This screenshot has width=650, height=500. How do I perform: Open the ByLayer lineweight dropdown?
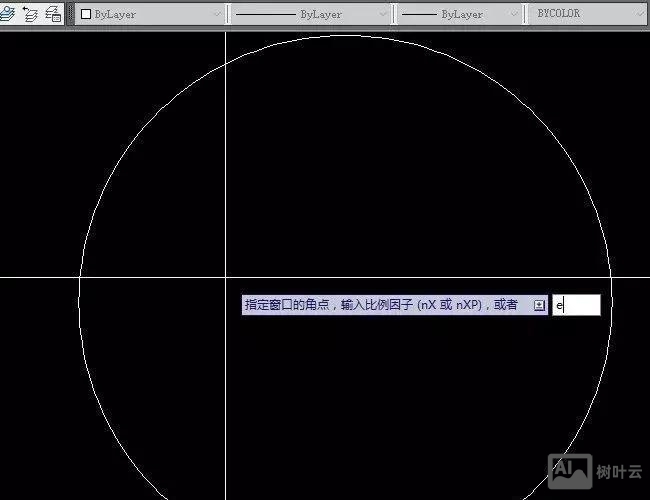(460, 14)
